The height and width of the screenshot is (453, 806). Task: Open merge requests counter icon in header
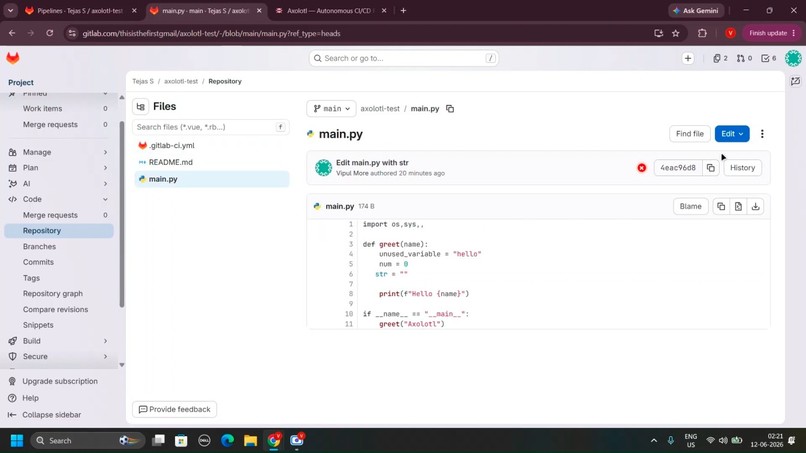(744, 58)
